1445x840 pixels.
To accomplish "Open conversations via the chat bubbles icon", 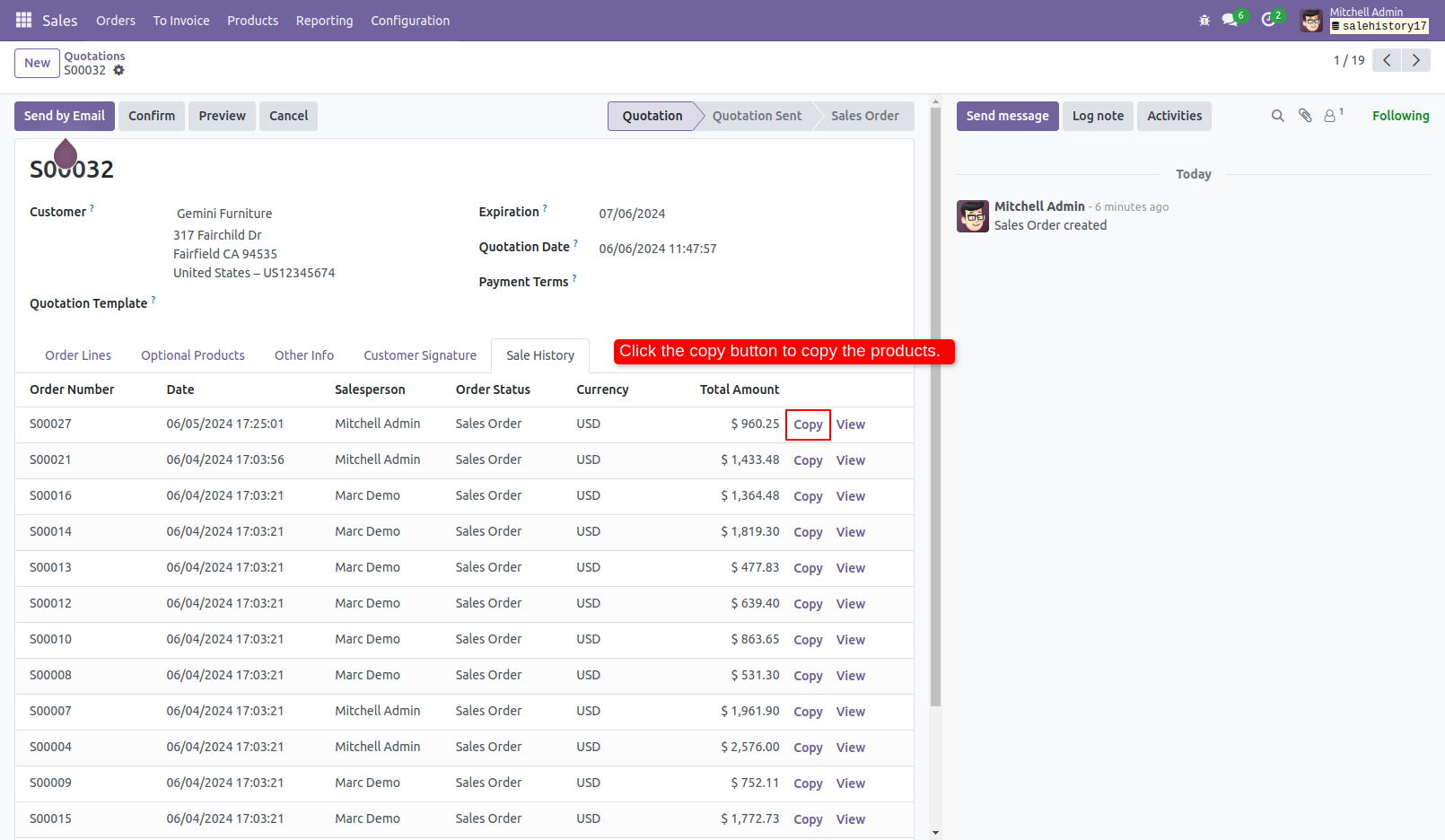I will coord(1228,20).
